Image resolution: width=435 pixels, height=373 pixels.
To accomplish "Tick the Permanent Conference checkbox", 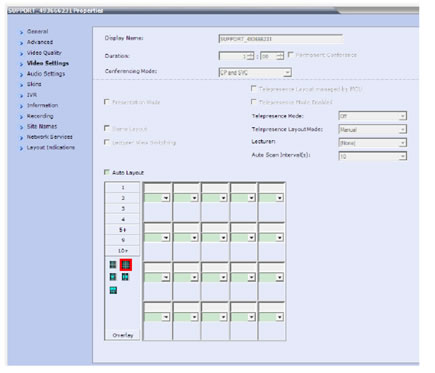I will point(290,55).
